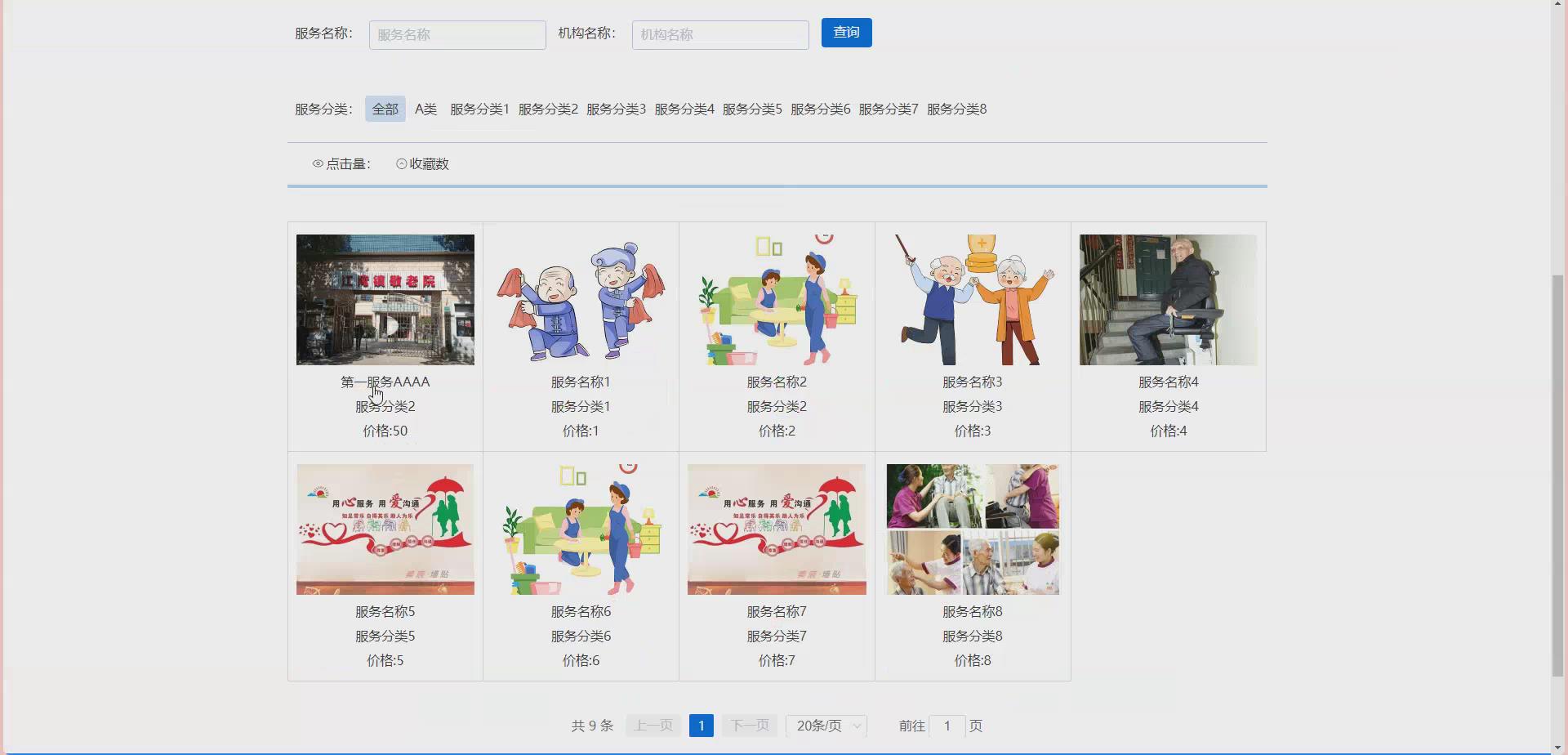Open the 第一服务AAAA card image
The height and width of the screenshot is (755, 1568).
pos(385,299)
